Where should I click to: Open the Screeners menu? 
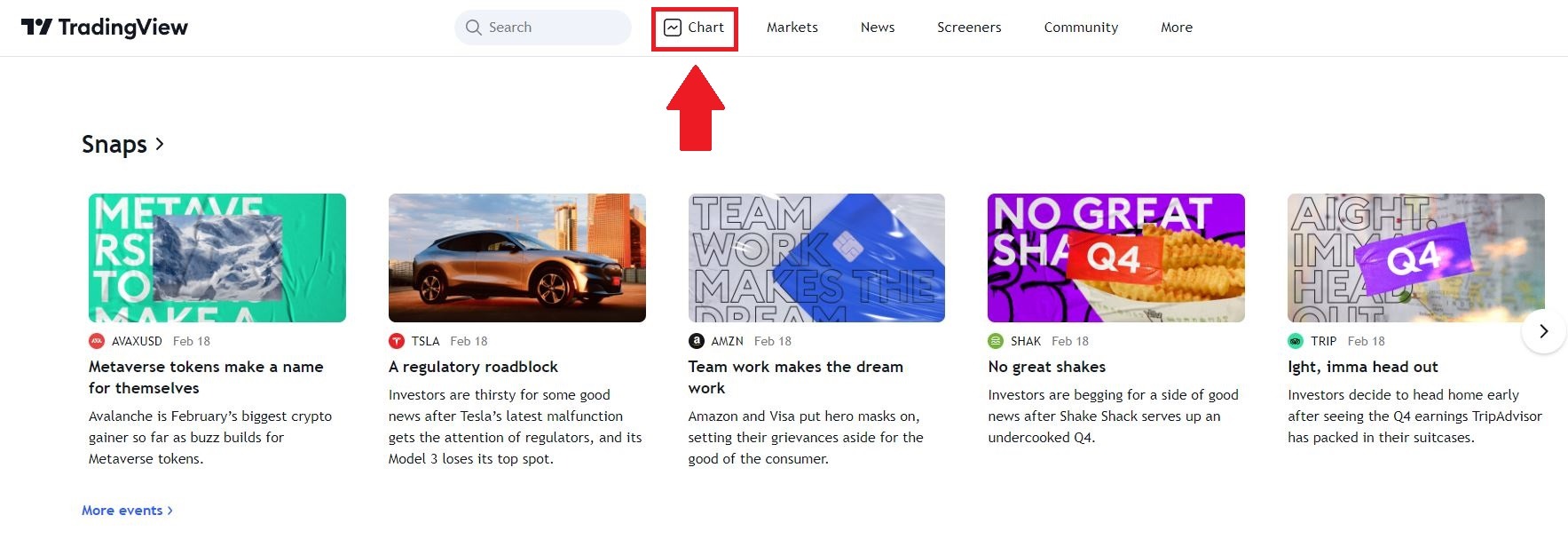[969, 28]
